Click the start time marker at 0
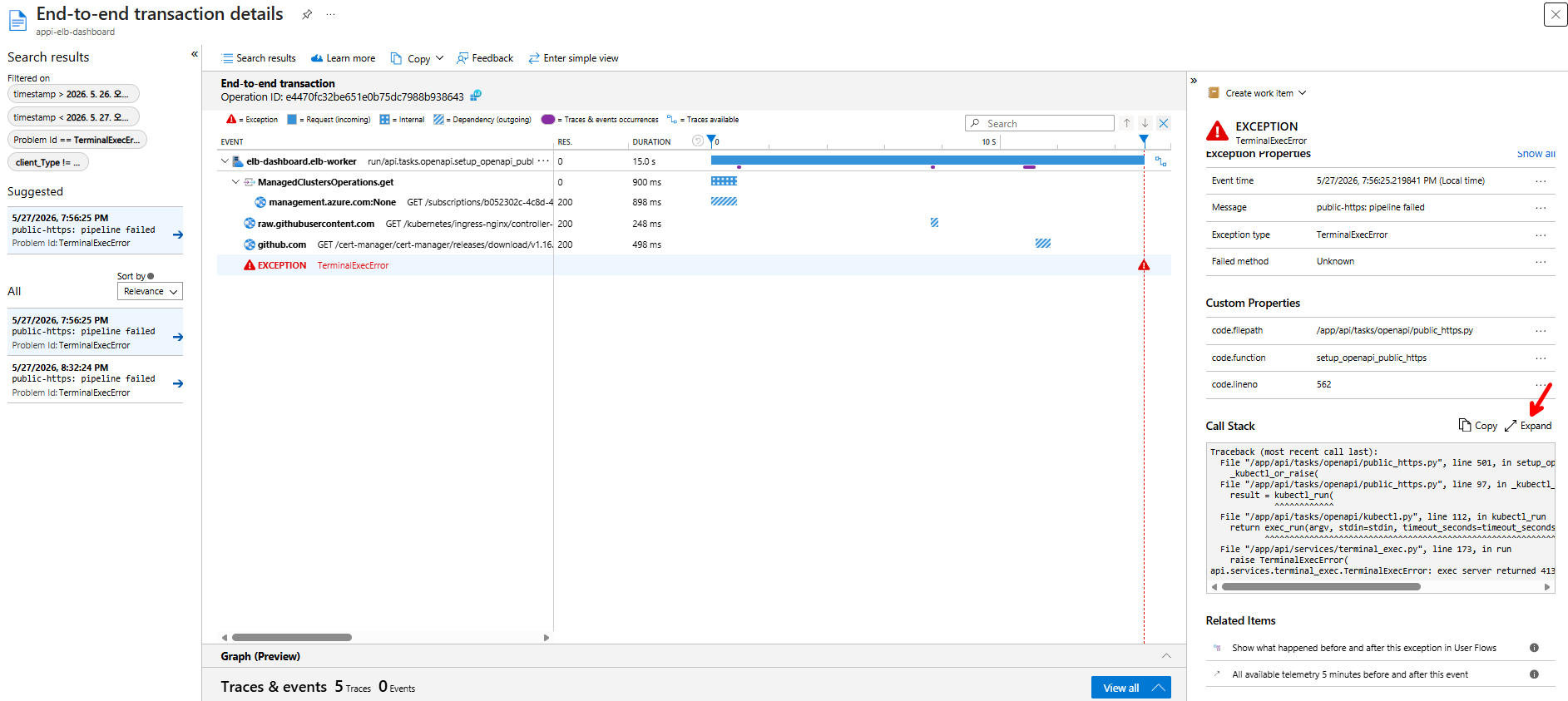The height and width of the screenshot is (701, 1568). pyautogui.click(x=711, y=141)
